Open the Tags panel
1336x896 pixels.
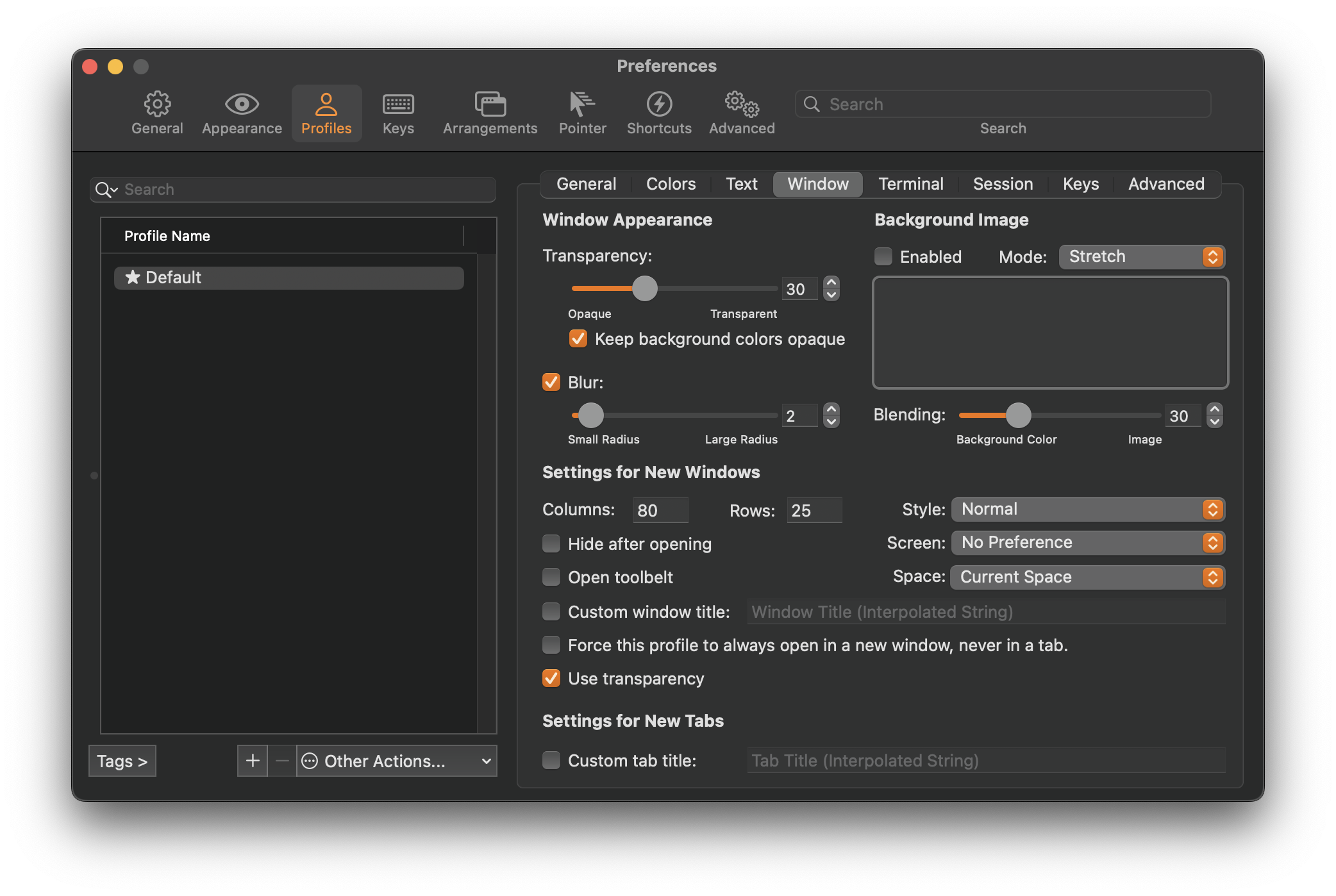coord(122,761)
